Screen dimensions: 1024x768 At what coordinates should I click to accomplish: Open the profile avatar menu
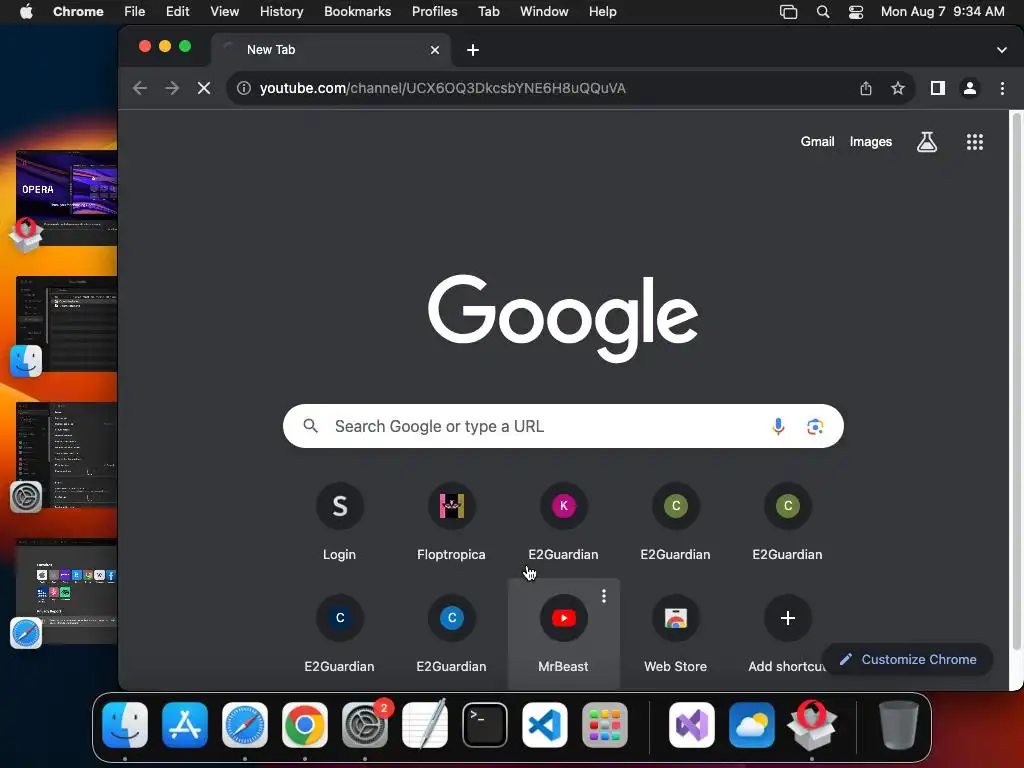970,88
